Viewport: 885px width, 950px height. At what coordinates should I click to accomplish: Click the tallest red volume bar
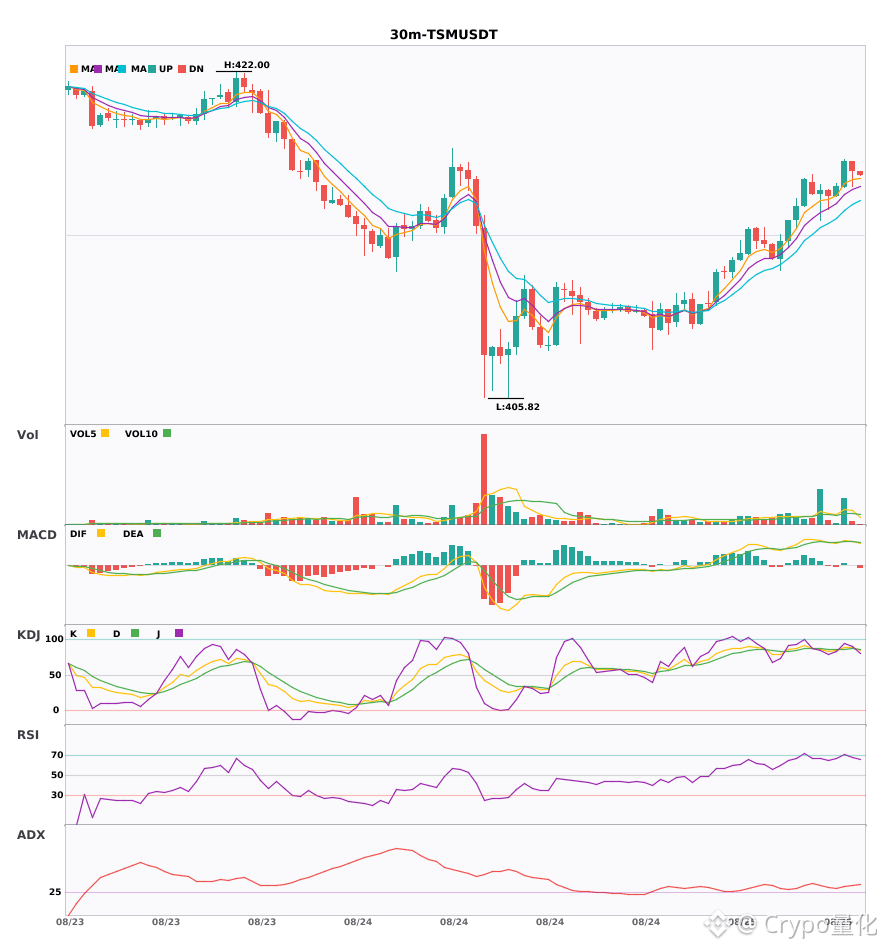[484, 479]
